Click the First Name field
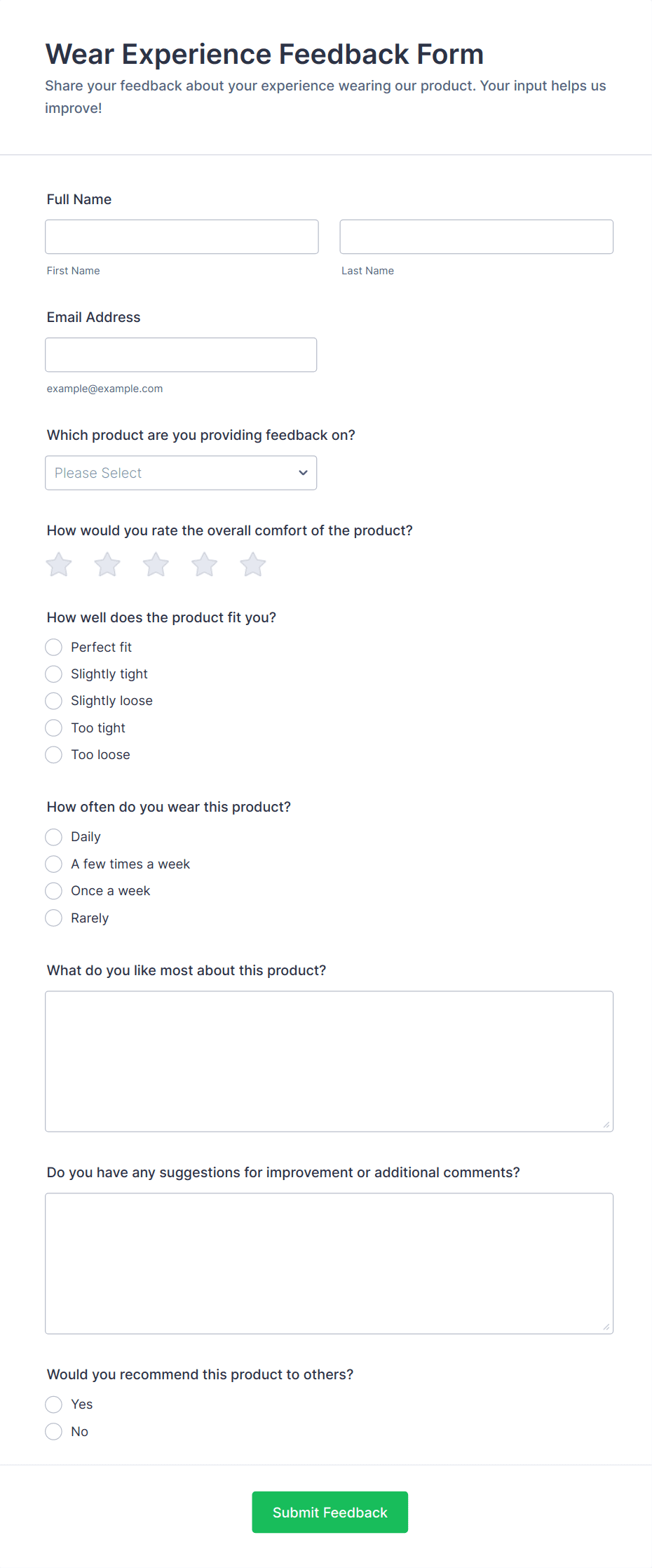Viewport: 652px width, 1568px height. 182,236
